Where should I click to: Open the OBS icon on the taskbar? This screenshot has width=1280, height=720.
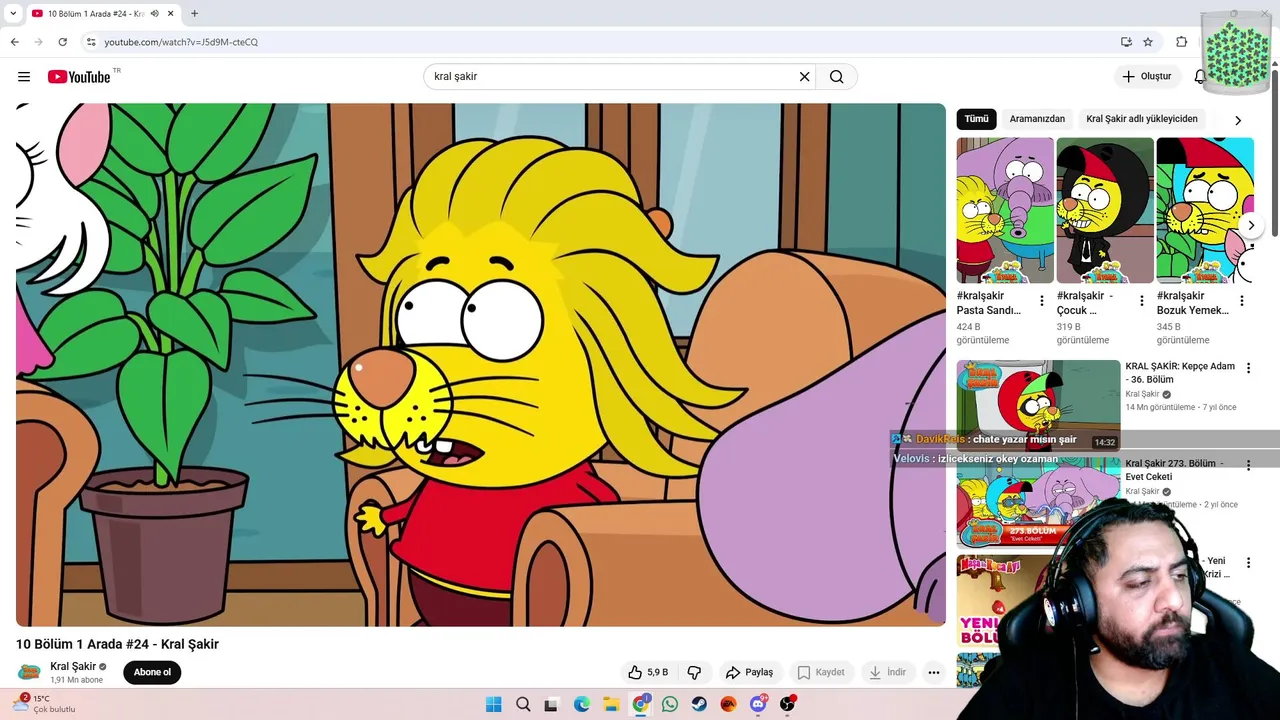coord(788,704)
